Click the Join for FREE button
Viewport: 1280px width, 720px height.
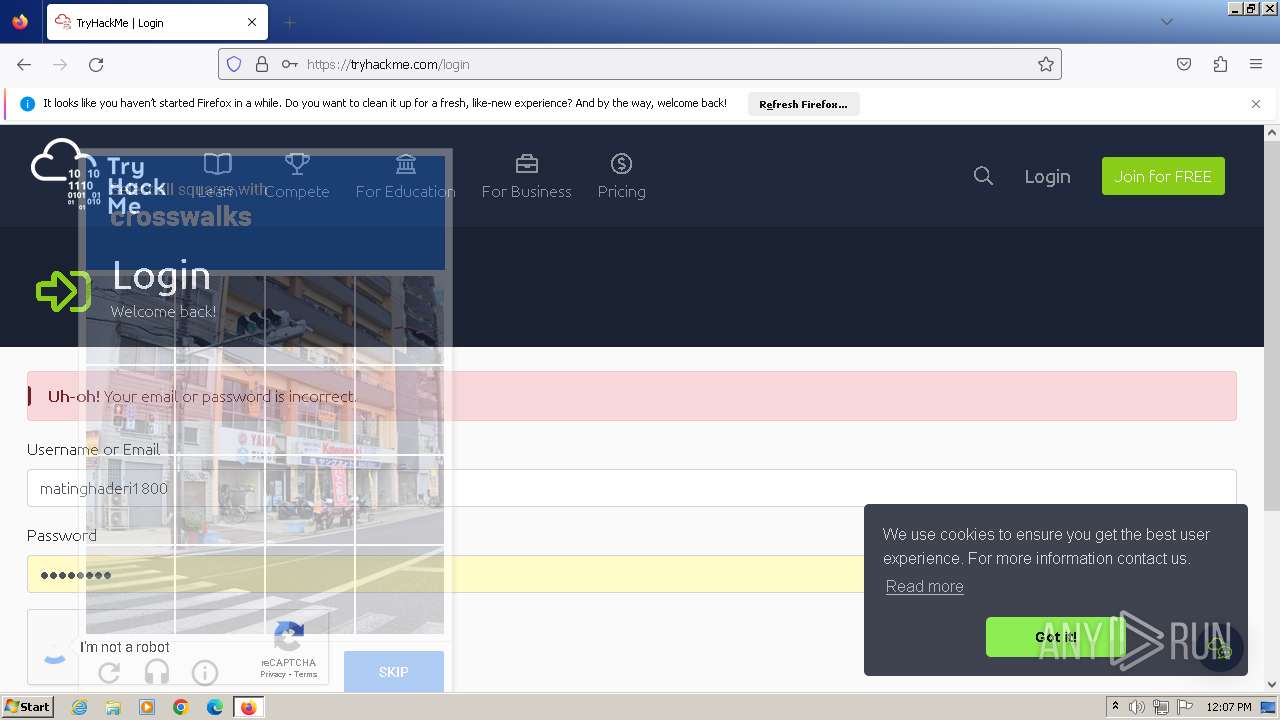click(x=1163, y=176)
